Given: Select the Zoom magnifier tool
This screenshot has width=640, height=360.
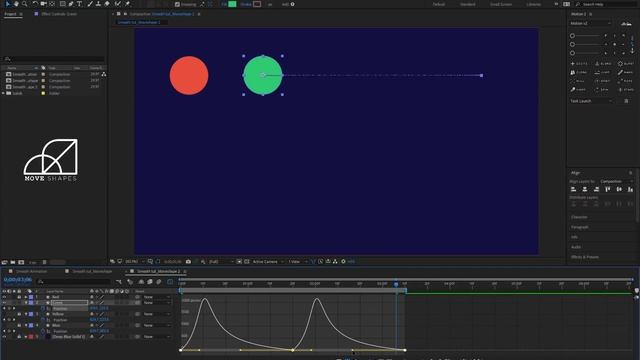Looking at the screenshot, I should [24, 4].
